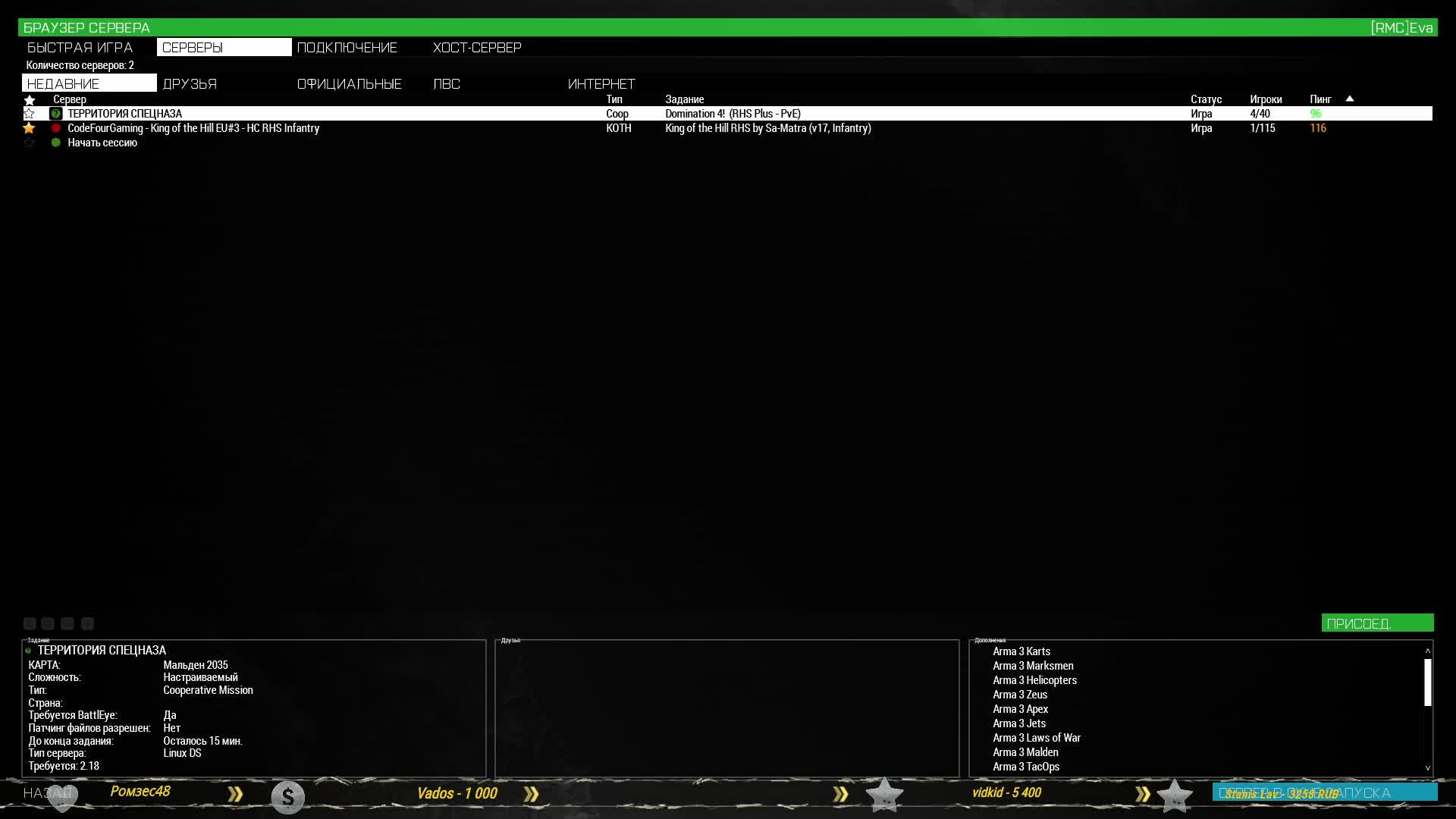Click the НАЗАД back button
The height and width of the screenshot is (819, 1456).
tap(47, 793)
